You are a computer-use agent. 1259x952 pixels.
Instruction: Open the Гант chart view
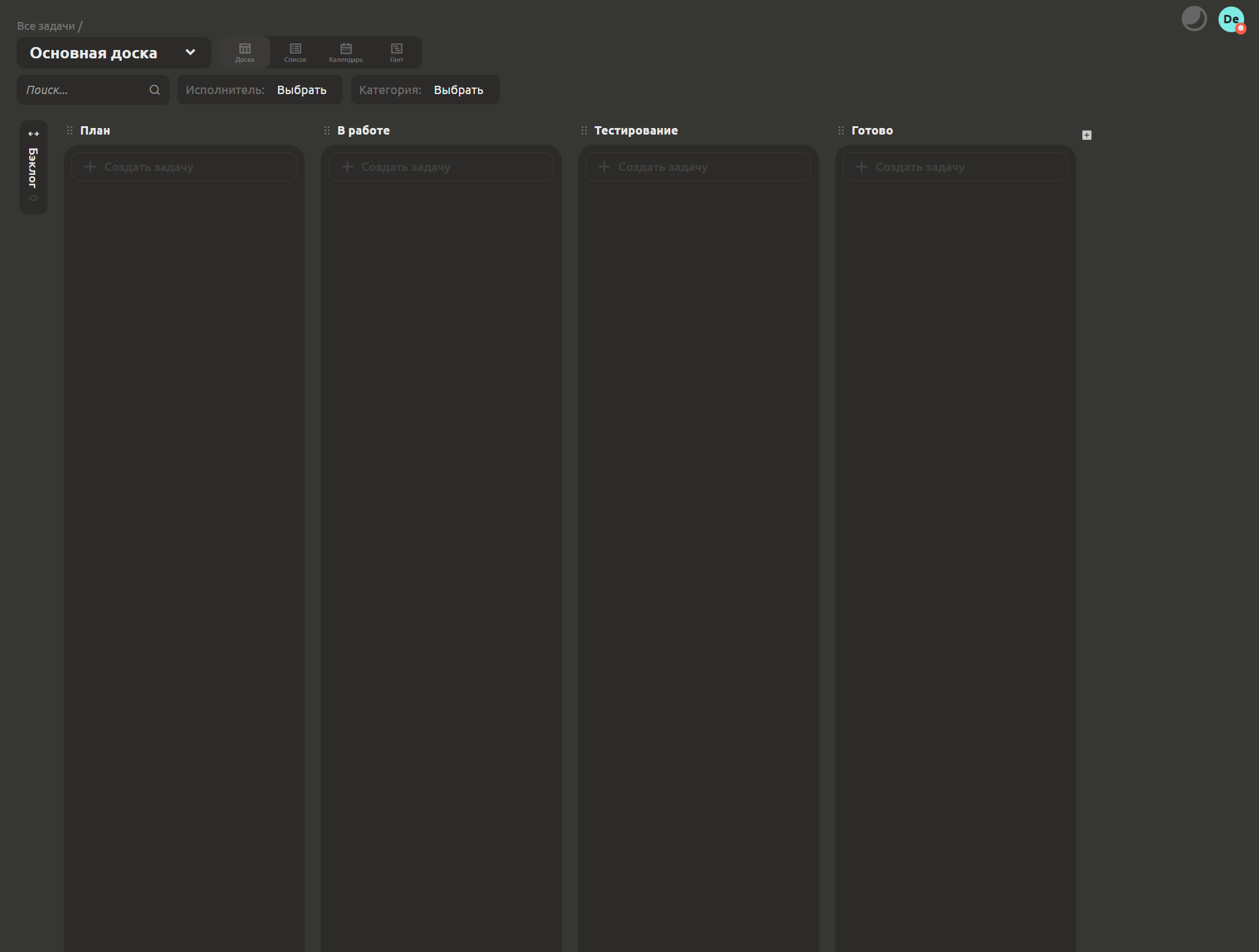pyautogui.click(x=396, y=52)
